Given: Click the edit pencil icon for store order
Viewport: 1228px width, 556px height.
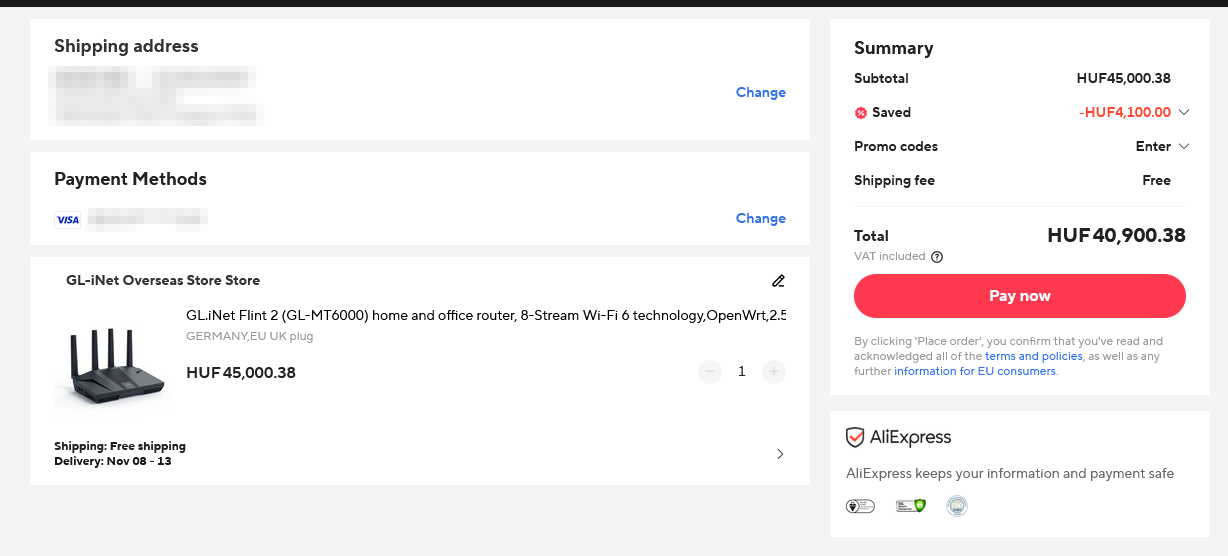Looking at the screenshot, I should [x=778, y=281].
